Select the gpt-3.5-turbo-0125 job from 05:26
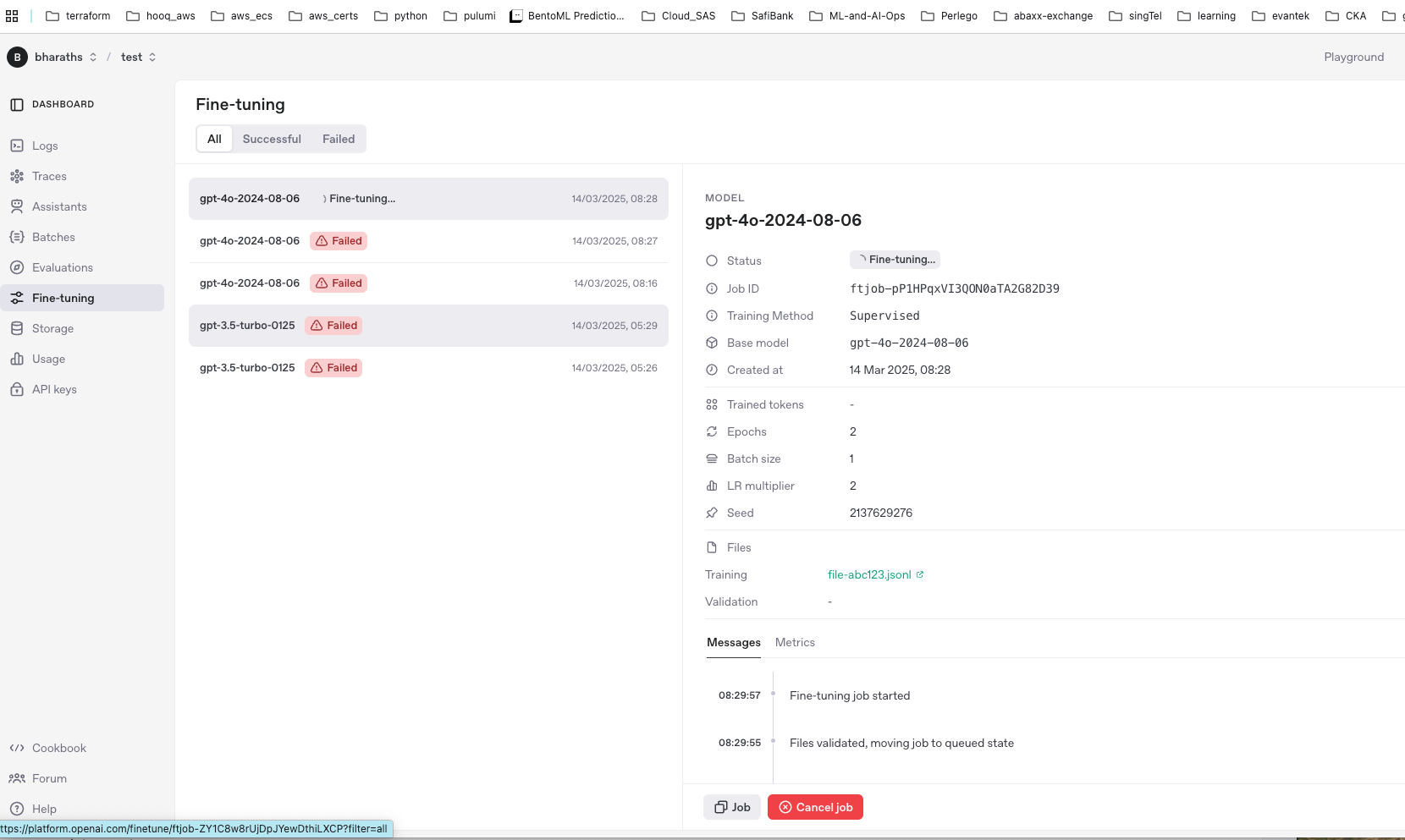Viewport: 1405px width, 840px height. pos(428,368)
